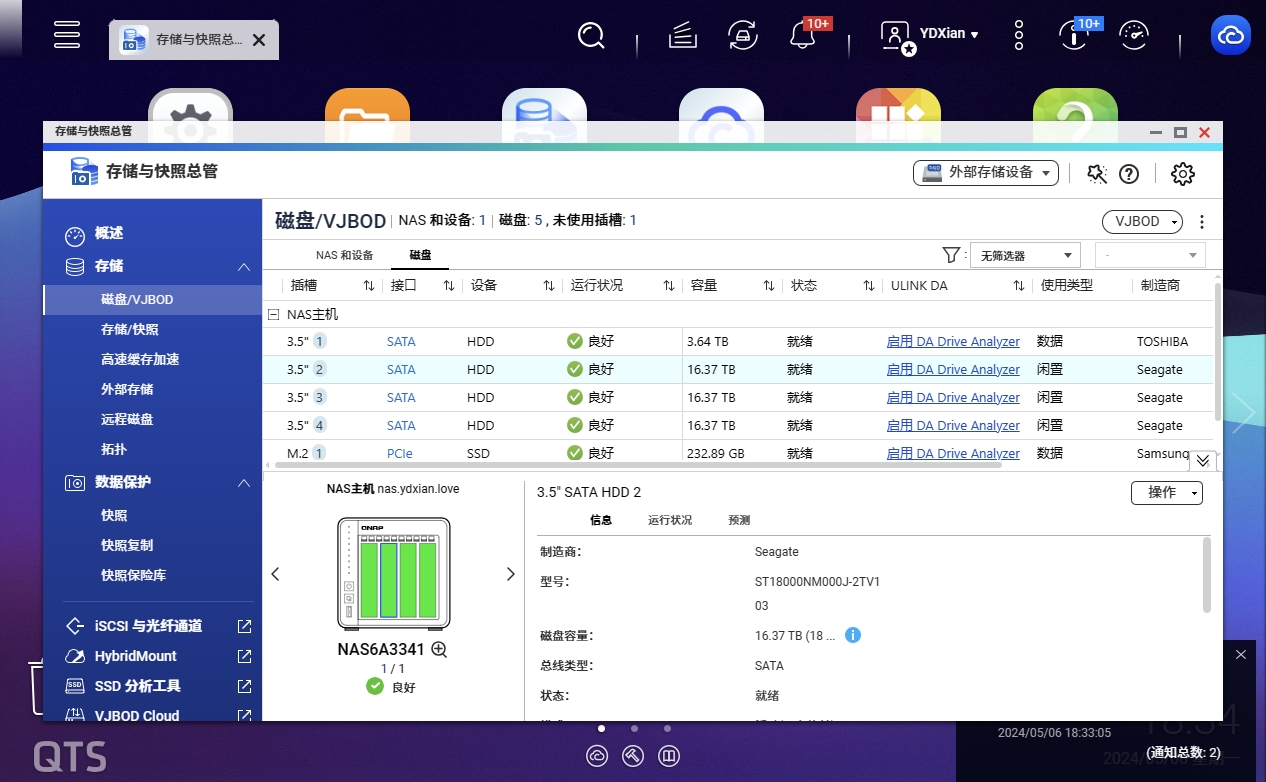Enable DA Drive Analyzer for TOSHIBA disk
Image resolution: width=1266 pixels, height=782 pixels.
pyautogui.click(x=953, y=342)
